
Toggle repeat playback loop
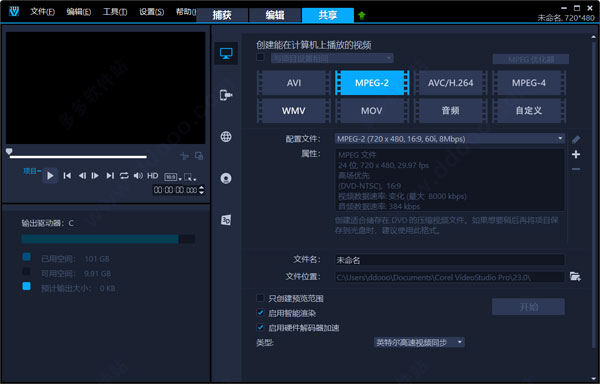tap(124, 176)
